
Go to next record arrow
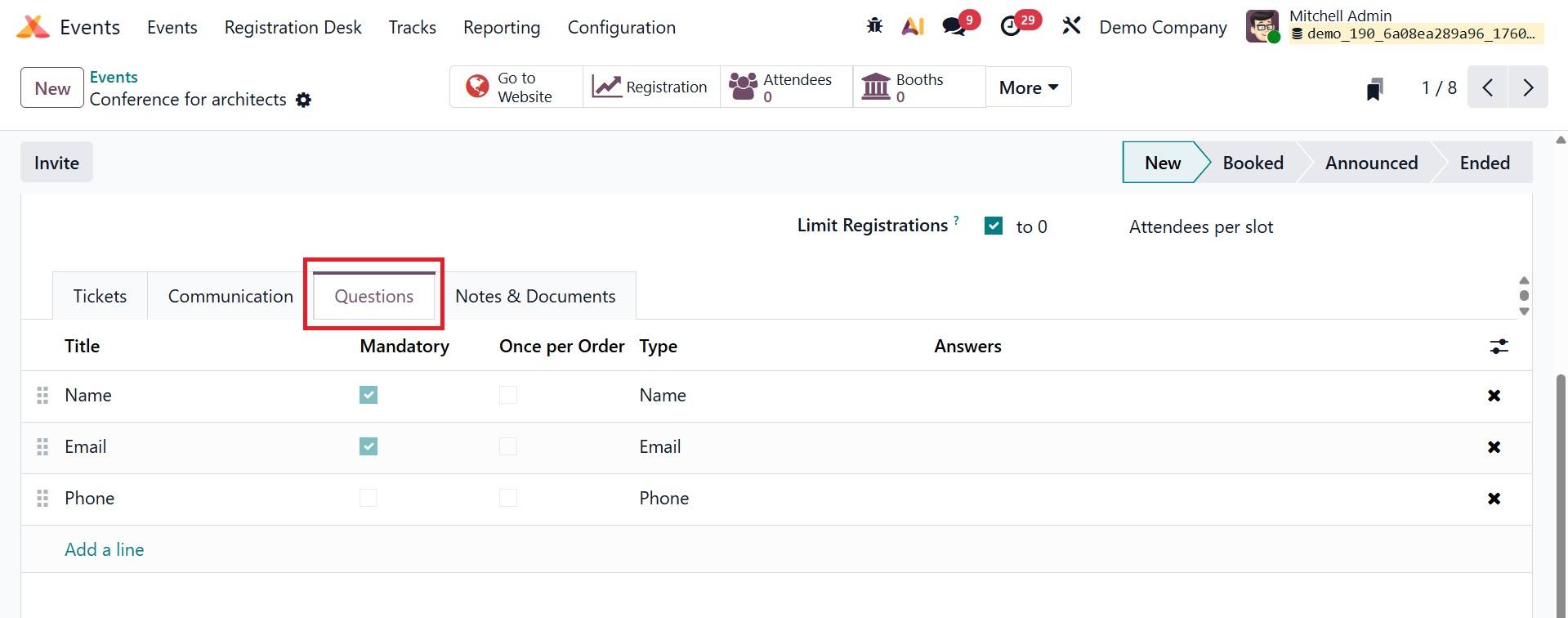[x=1527, y=87]
